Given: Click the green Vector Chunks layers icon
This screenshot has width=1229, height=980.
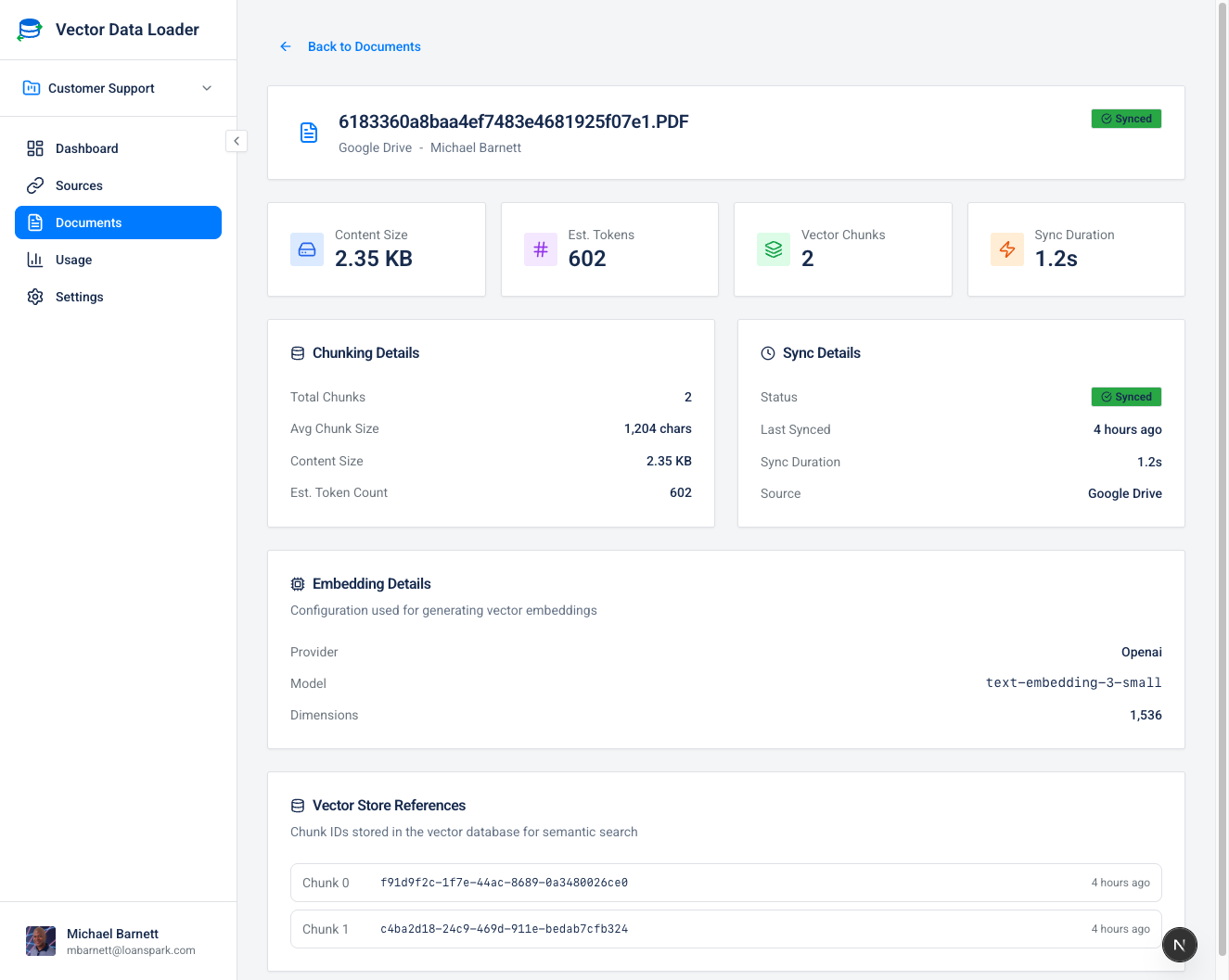Looking at the screenshot, I should click(x=774, y=249).
